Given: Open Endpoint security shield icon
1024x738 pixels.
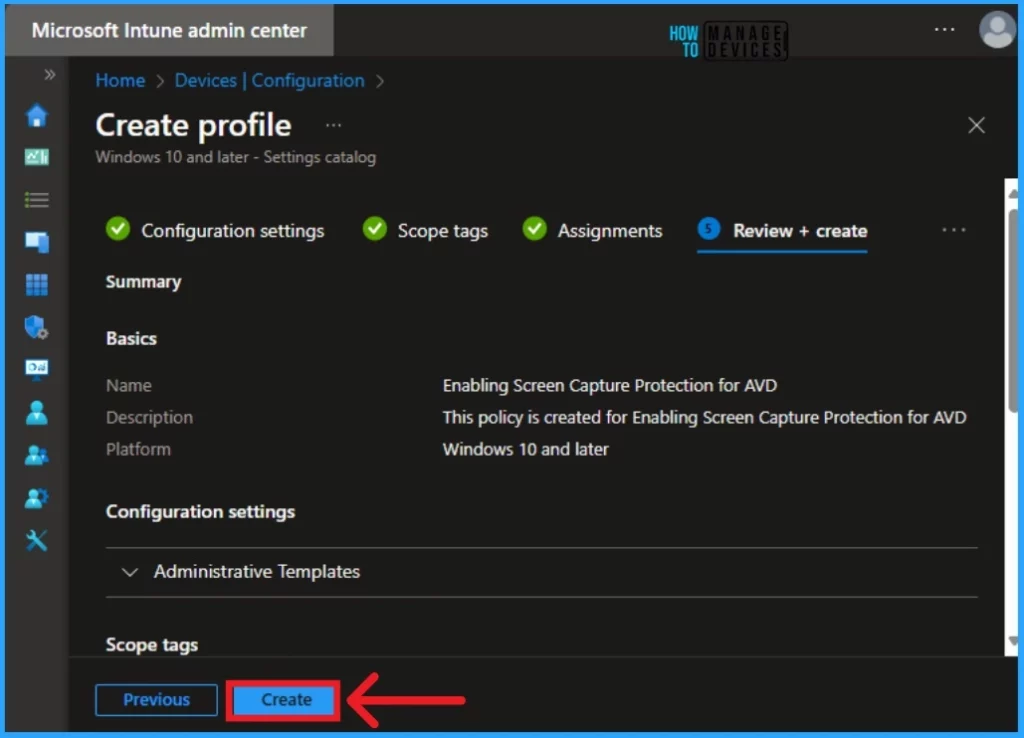Looking at the screenshot, I should pos(37,327).
